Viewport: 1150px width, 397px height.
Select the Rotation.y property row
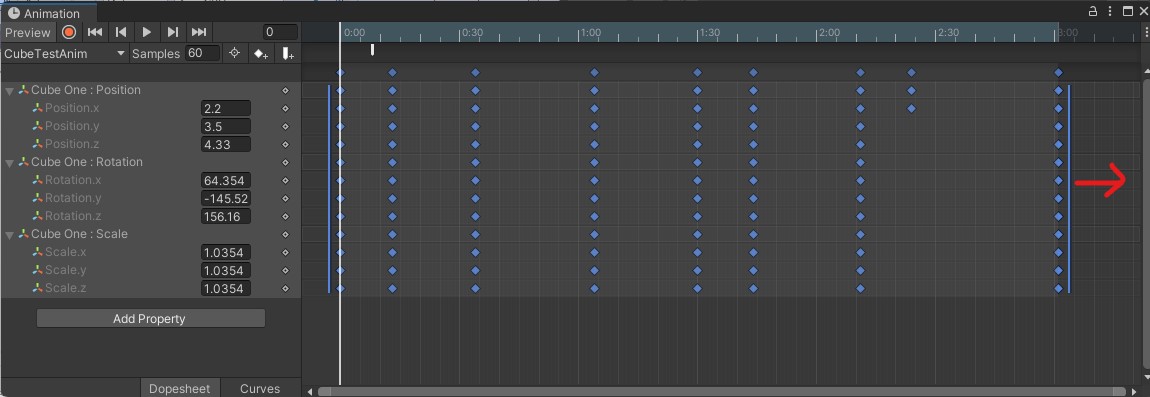tap(150, 198)
